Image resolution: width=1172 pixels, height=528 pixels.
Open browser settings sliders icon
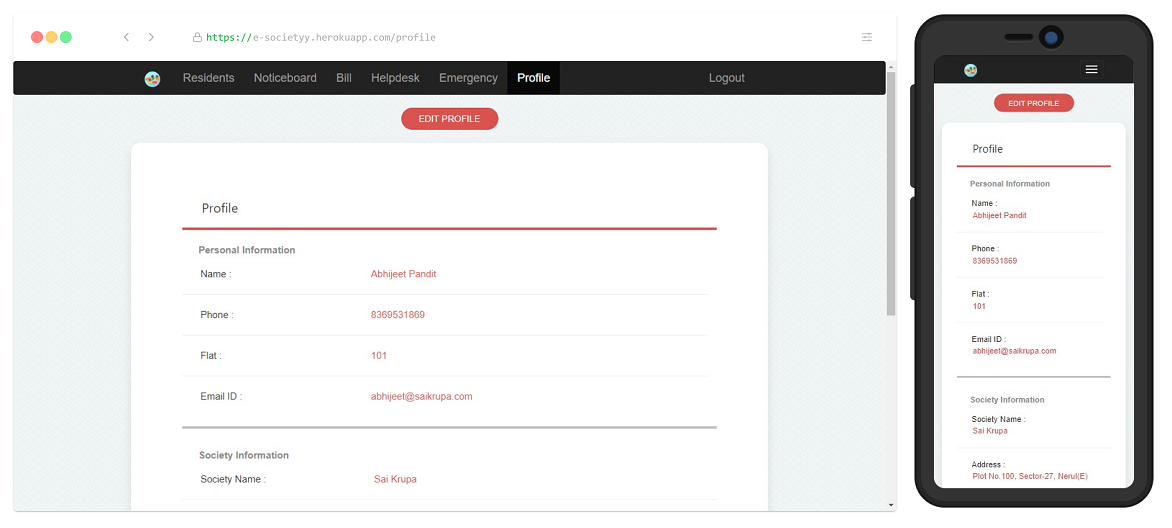click(x=867, y=37)
